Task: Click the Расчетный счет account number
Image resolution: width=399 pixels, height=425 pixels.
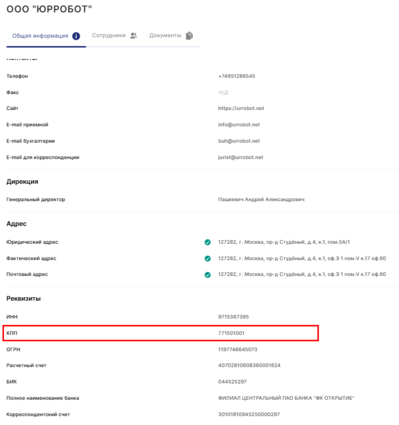Action: [249, 365]
